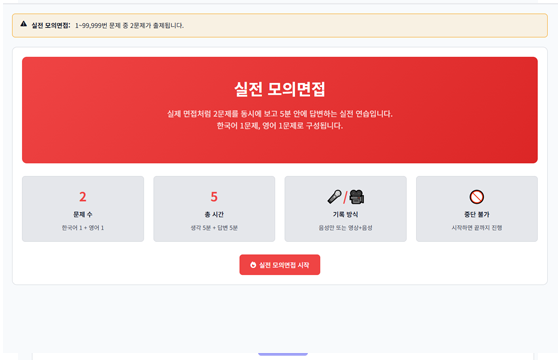Click the icon inside the start button
The width and height of the screenshot is (560, 360).
pos(253,265)
